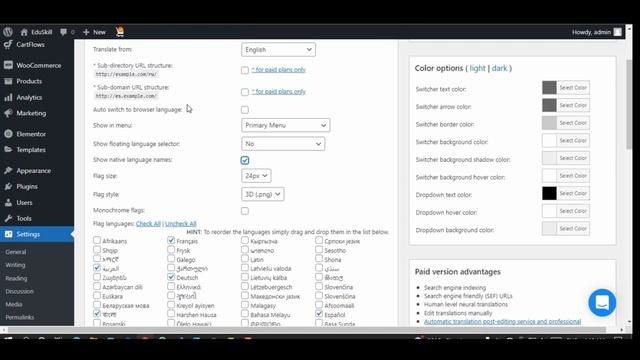
Task: Click the admin avatar icon
Action: pyautogui.click(x=618, y=32)
